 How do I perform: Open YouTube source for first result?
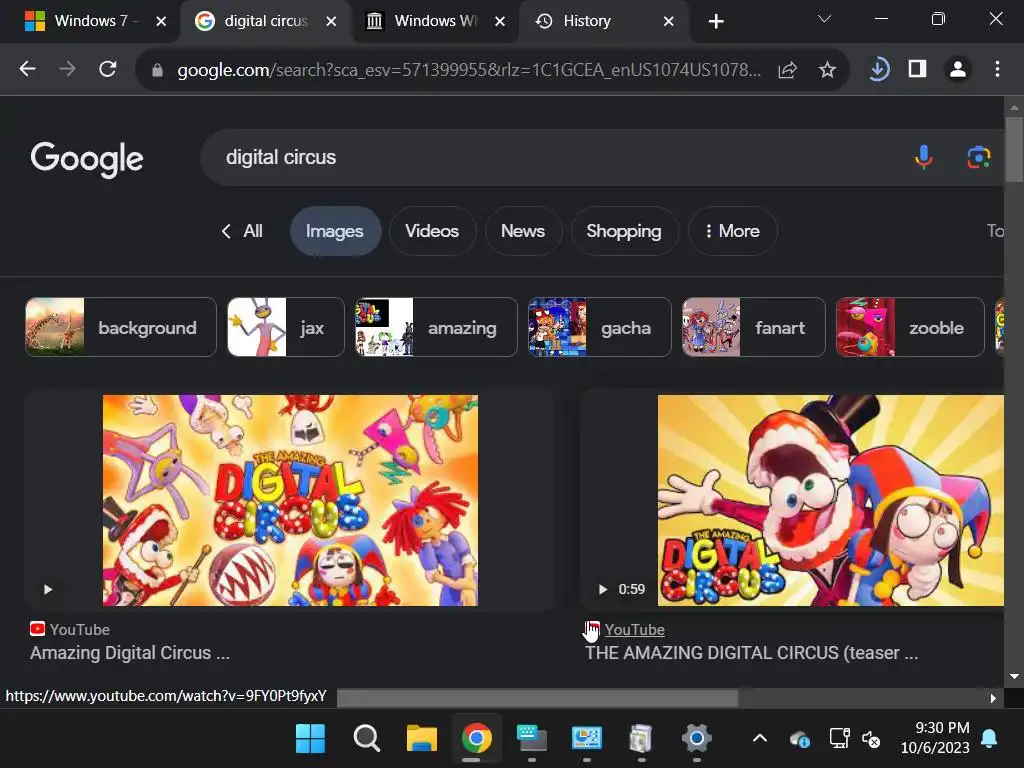click(x=79, y=630)
